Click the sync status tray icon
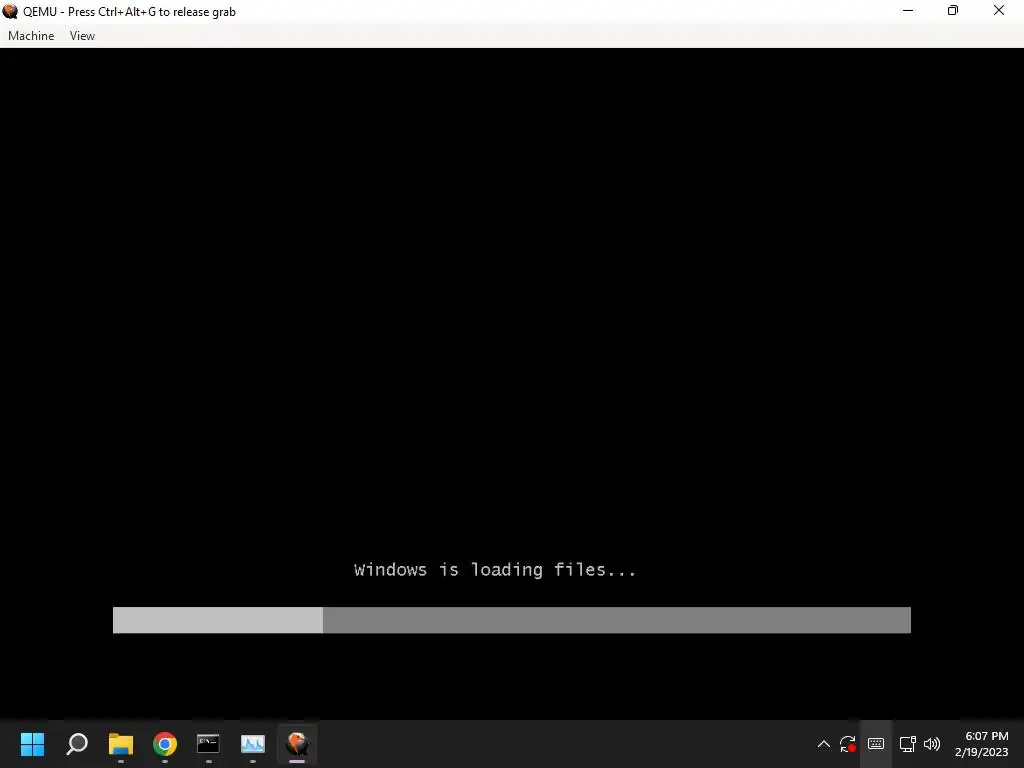Screen dimensions: 1024x768 click(x=848, y=744)
